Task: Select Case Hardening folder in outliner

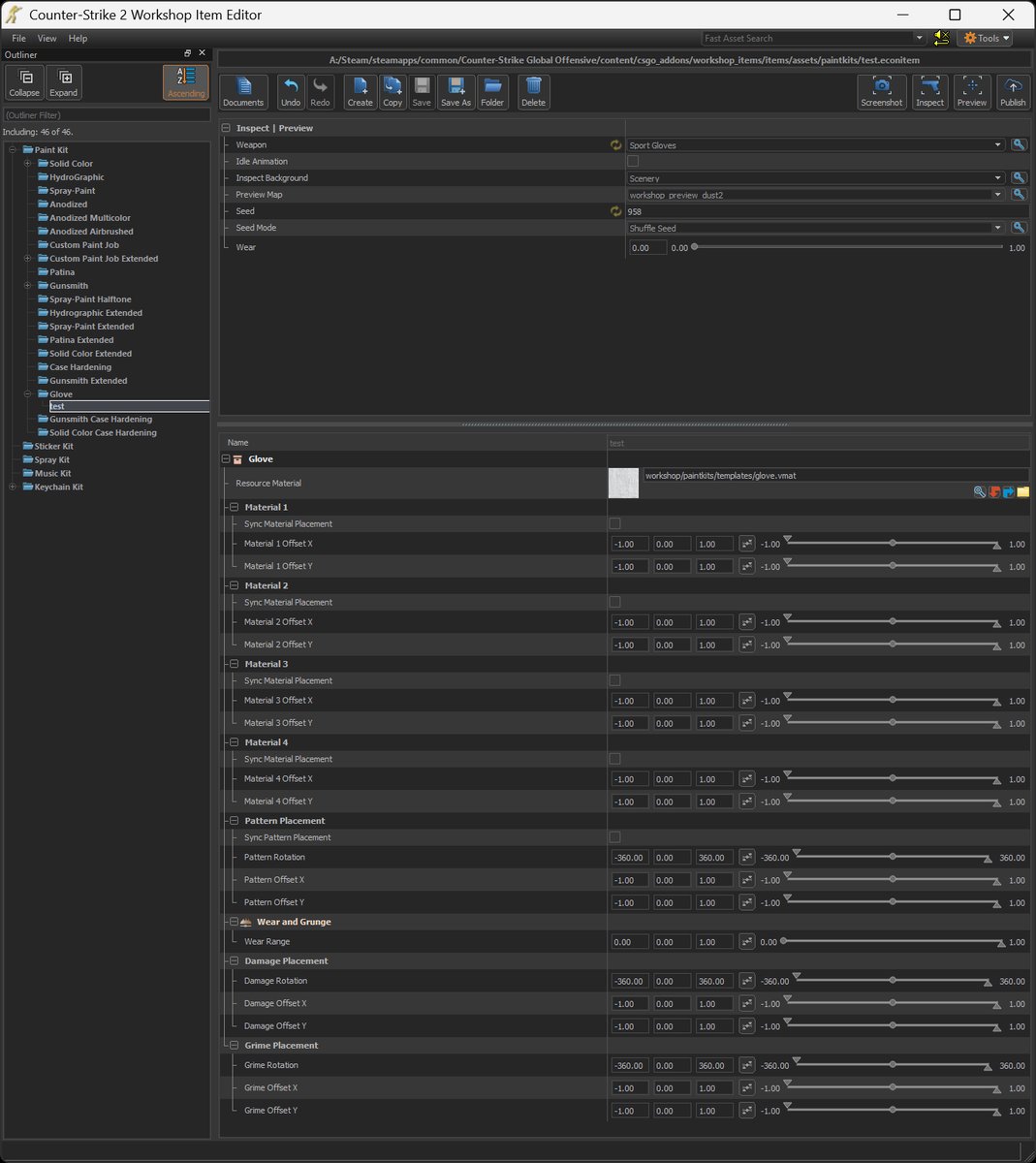Action: tap(80, 367)
